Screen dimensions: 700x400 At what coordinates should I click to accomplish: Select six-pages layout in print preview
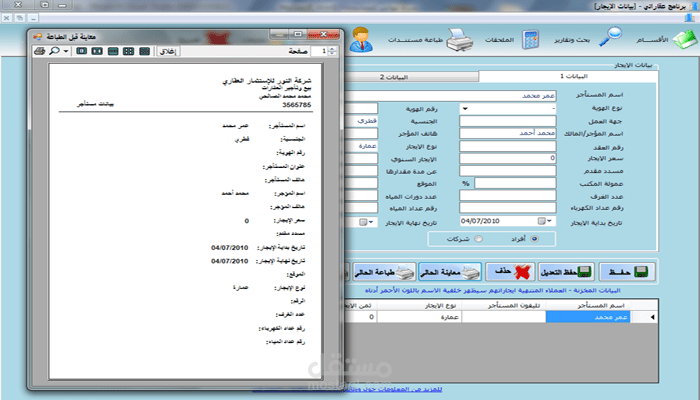click(x=144, y=51)
